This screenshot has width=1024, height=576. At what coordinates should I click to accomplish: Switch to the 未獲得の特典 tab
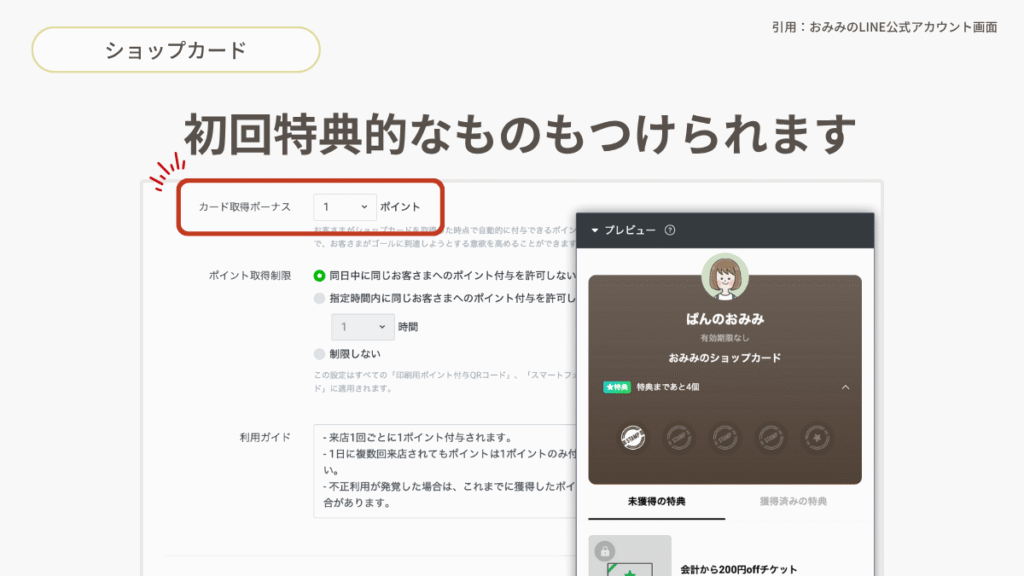656,501
